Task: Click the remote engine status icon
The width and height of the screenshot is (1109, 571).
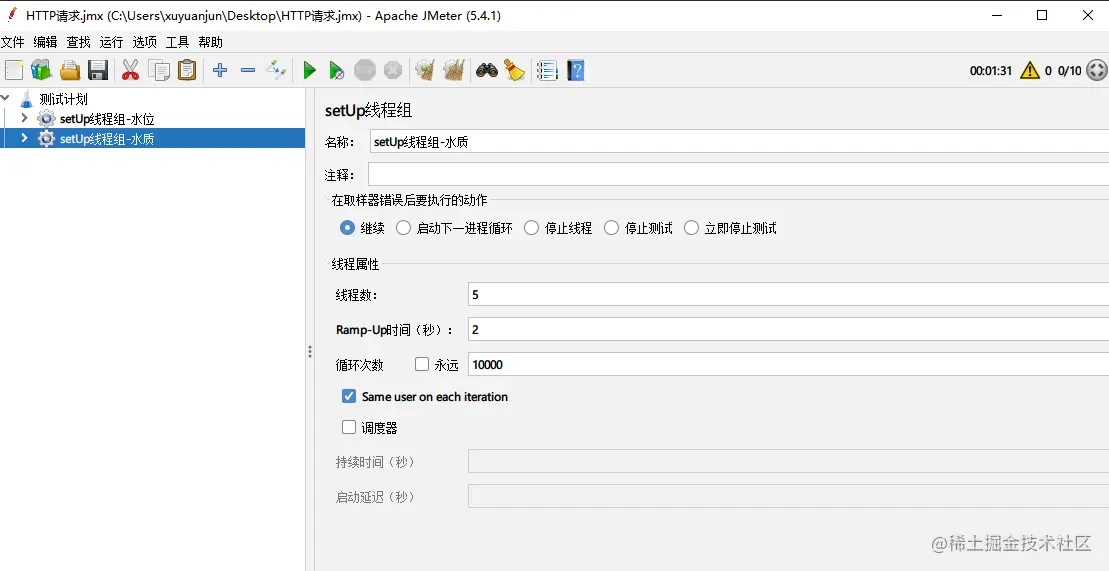Action: pyautogui.click(x=1096, y=70)
